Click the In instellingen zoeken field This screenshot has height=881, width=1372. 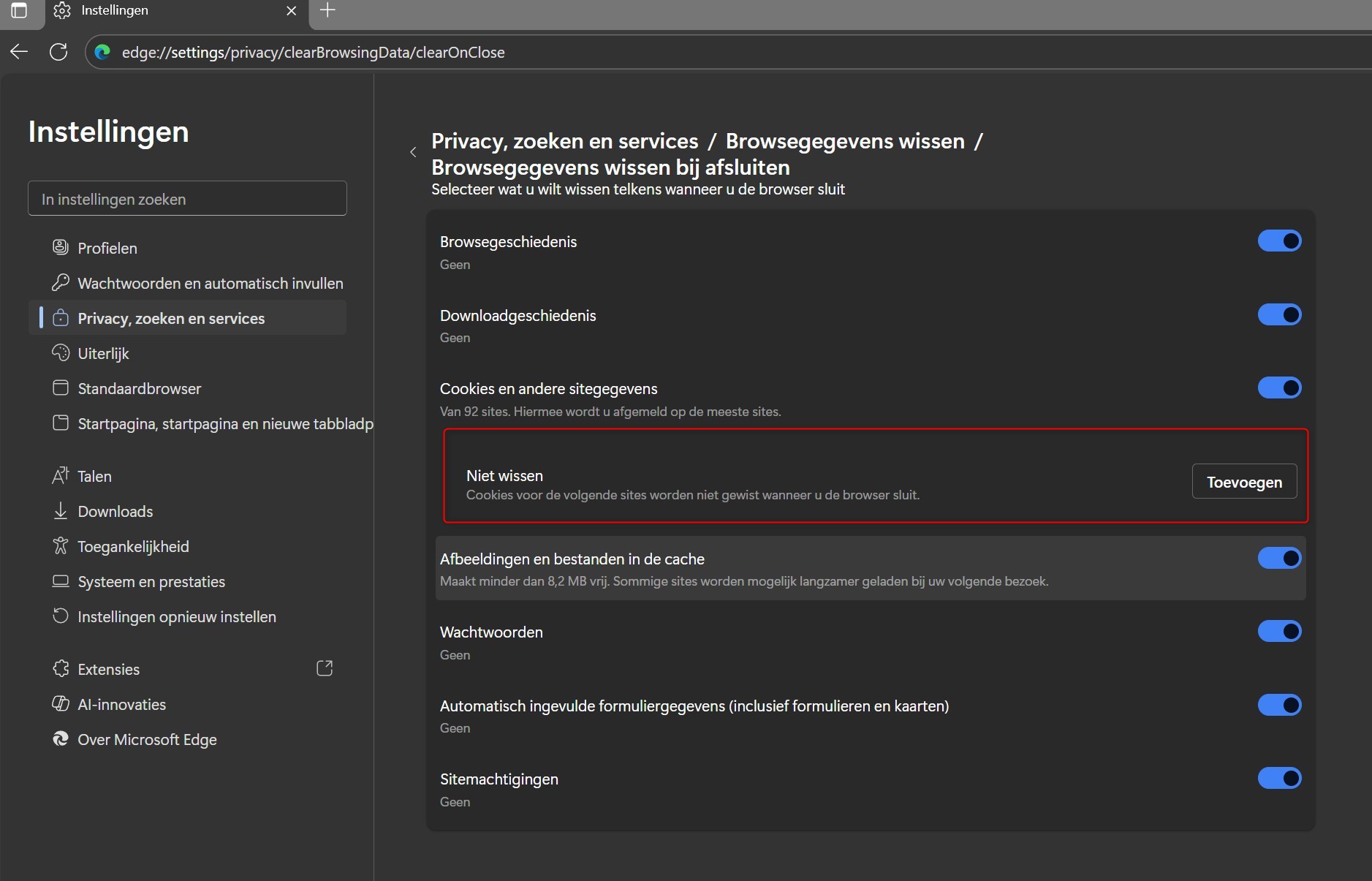[187, 199]
